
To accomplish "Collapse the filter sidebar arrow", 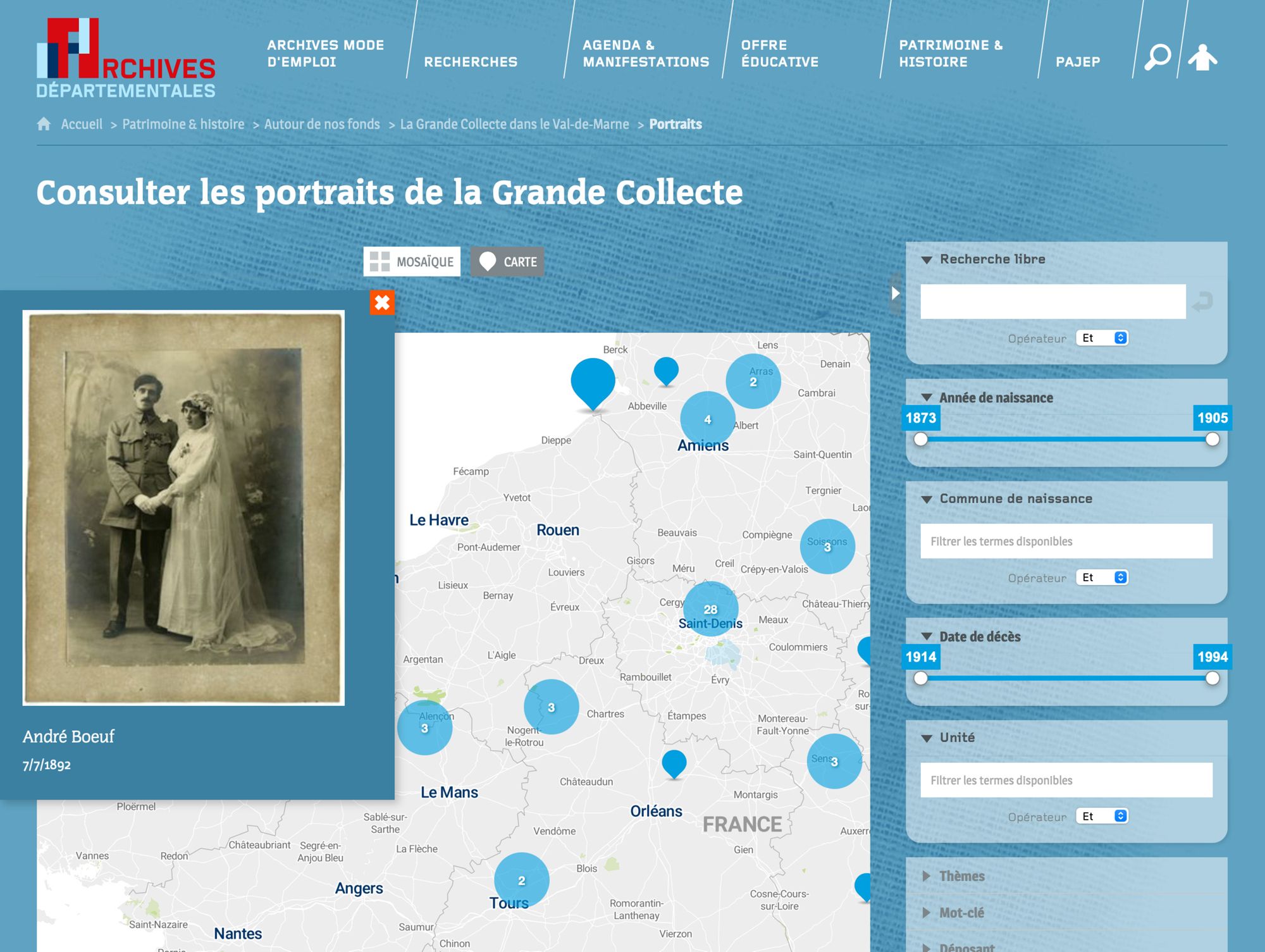I will pos(895,293).
